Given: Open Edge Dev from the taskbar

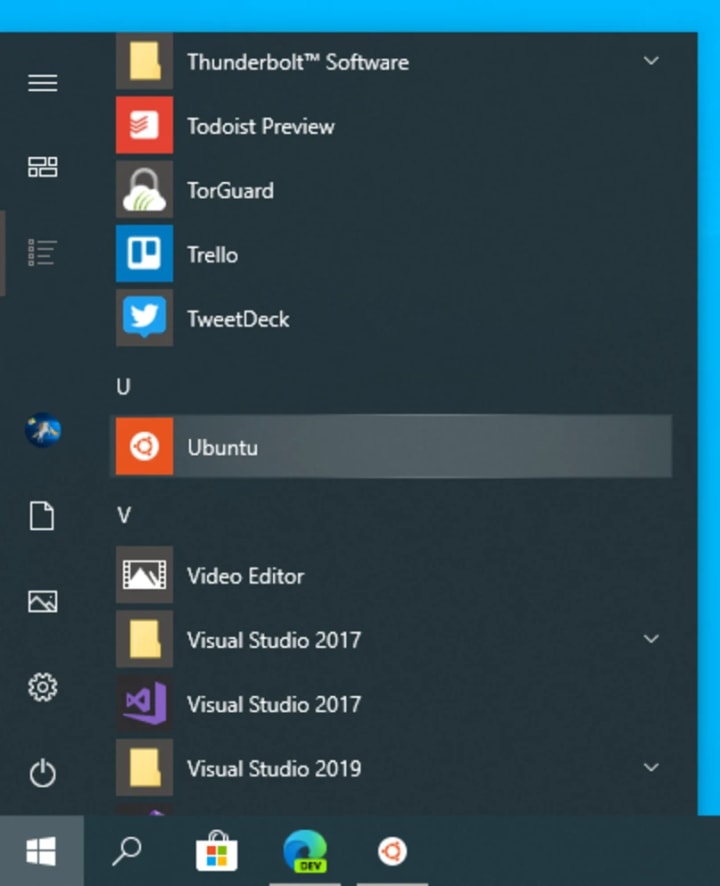Looking at the screenshot, I should pos(305,851).
